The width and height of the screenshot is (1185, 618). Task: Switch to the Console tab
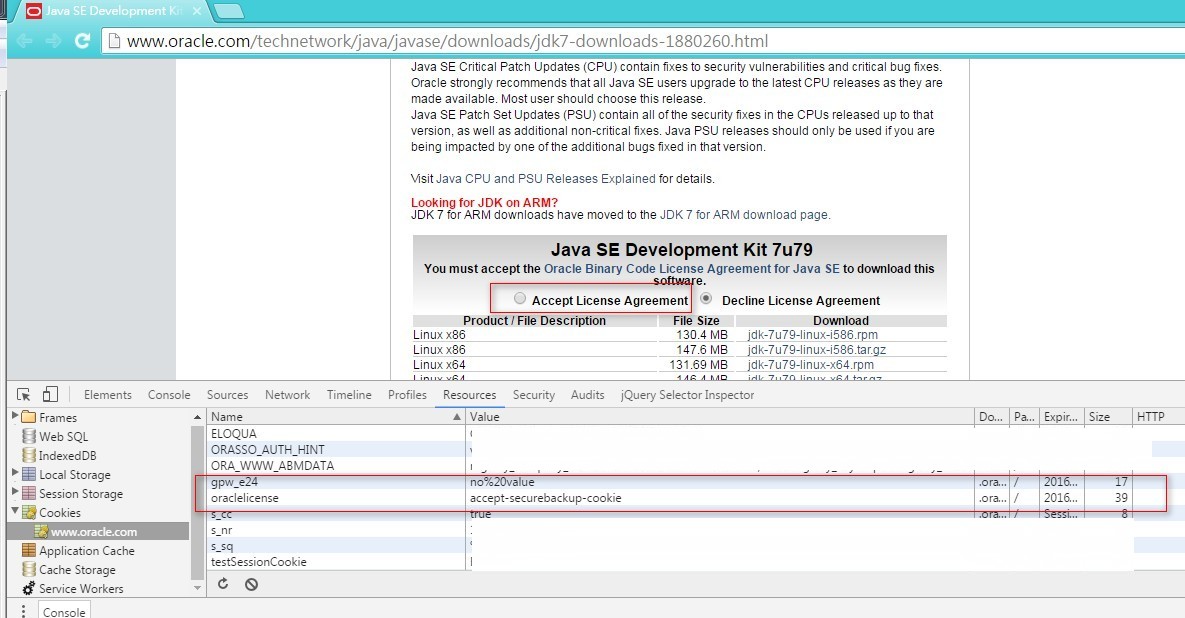[169, 394]
